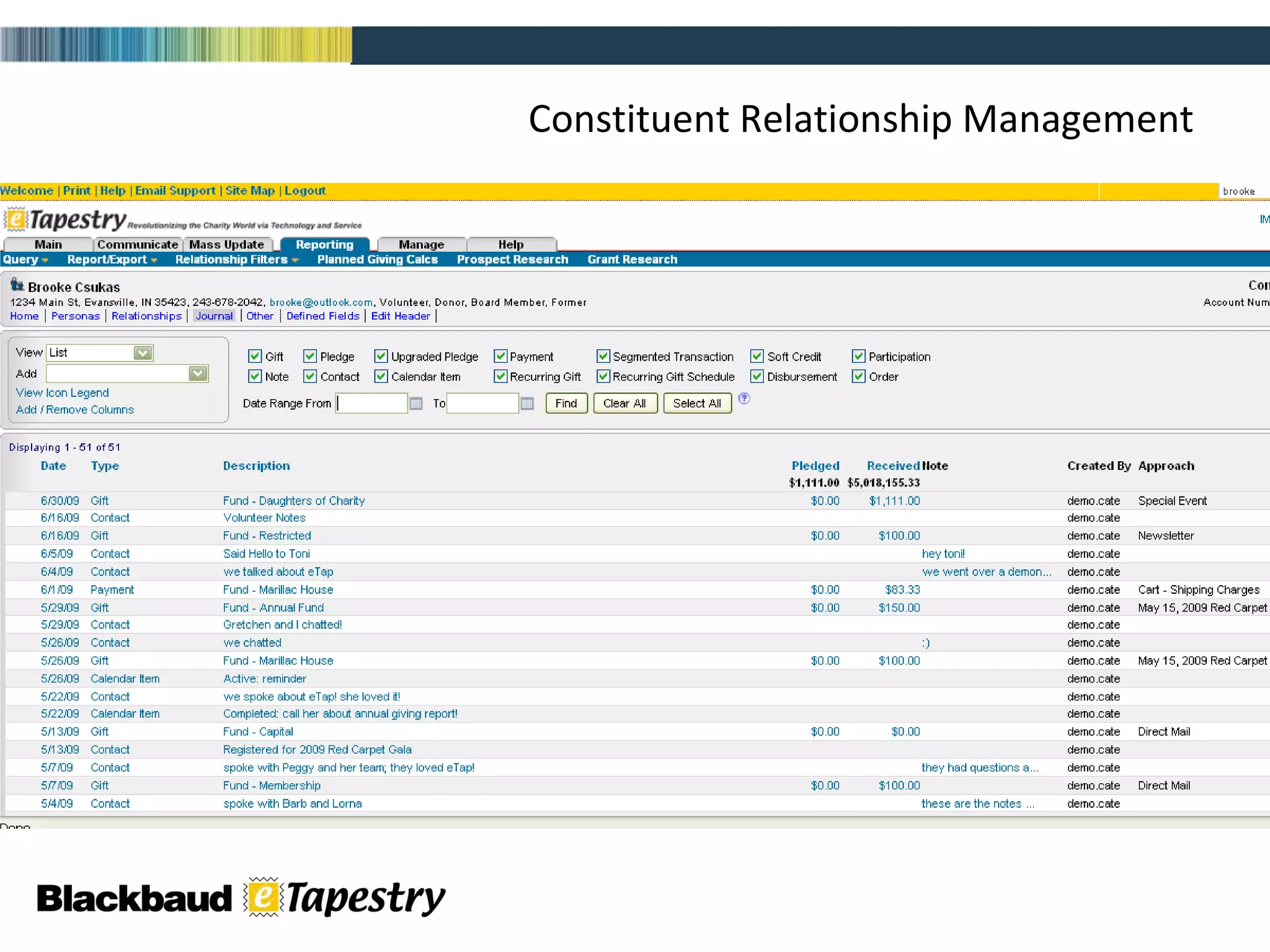Open Registered for 2009 Red Carpet Gala
Viewport: 1270px width, 952px height.
(x=317, y=750)
